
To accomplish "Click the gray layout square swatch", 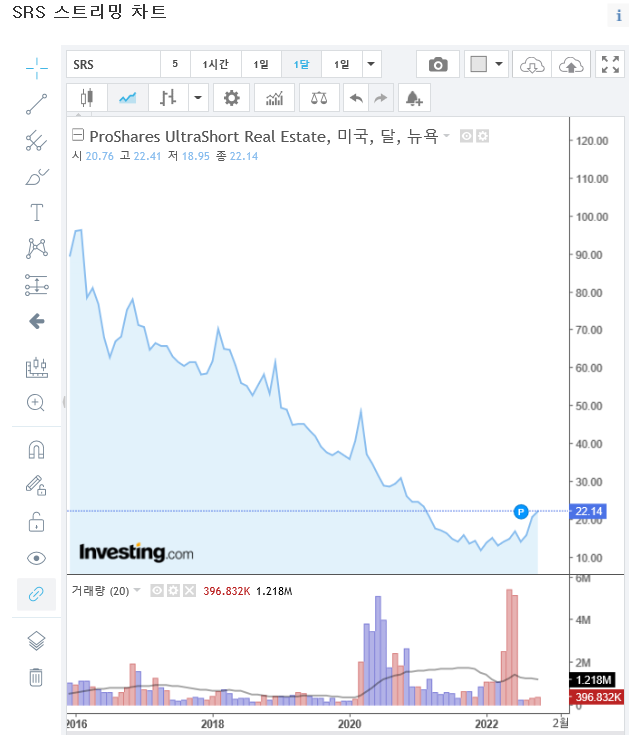I will pyautogui.click(x=479, y=64).
